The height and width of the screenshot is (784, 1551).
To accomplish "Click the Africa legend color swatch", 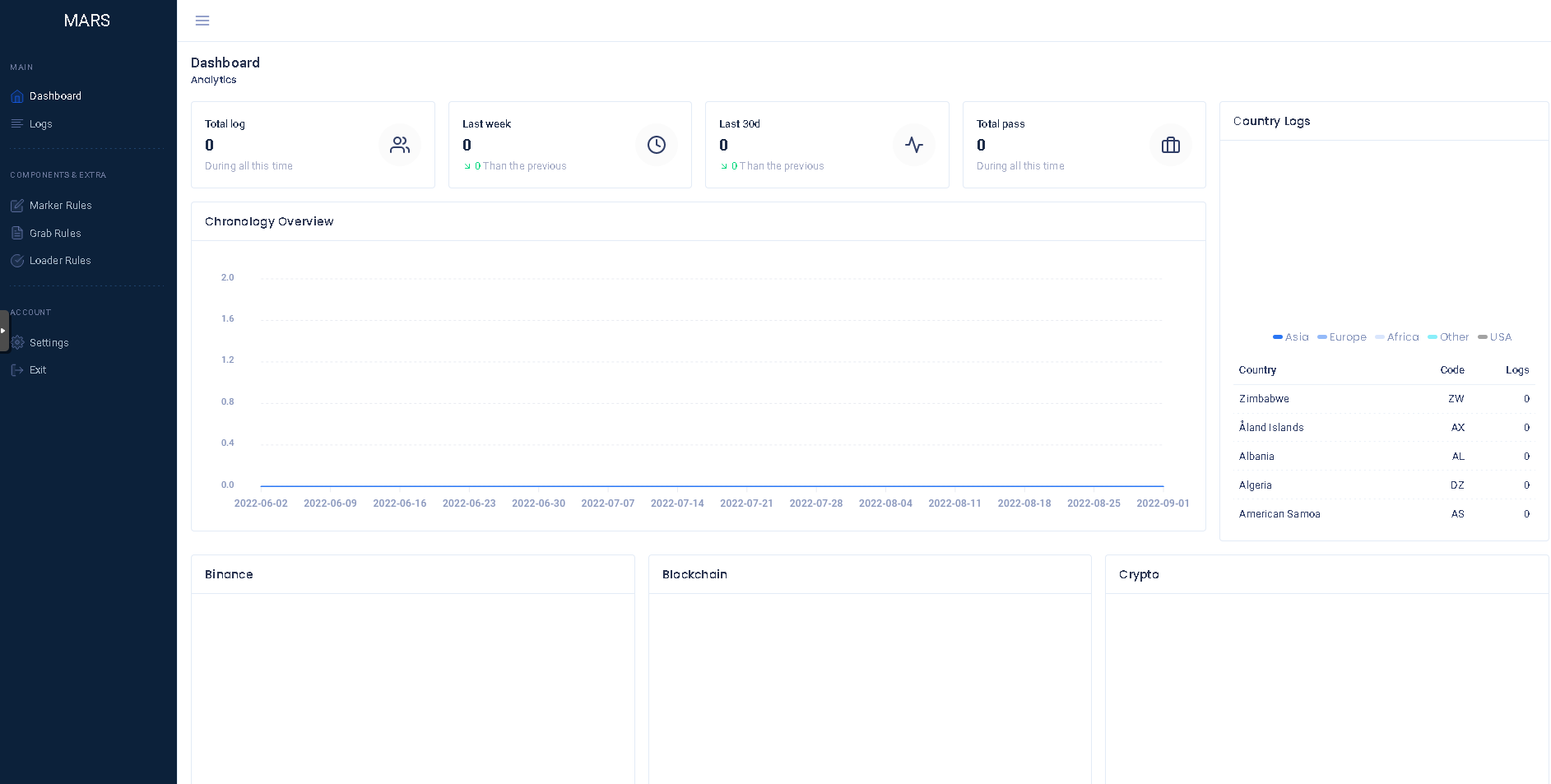I will [1380, 337].
